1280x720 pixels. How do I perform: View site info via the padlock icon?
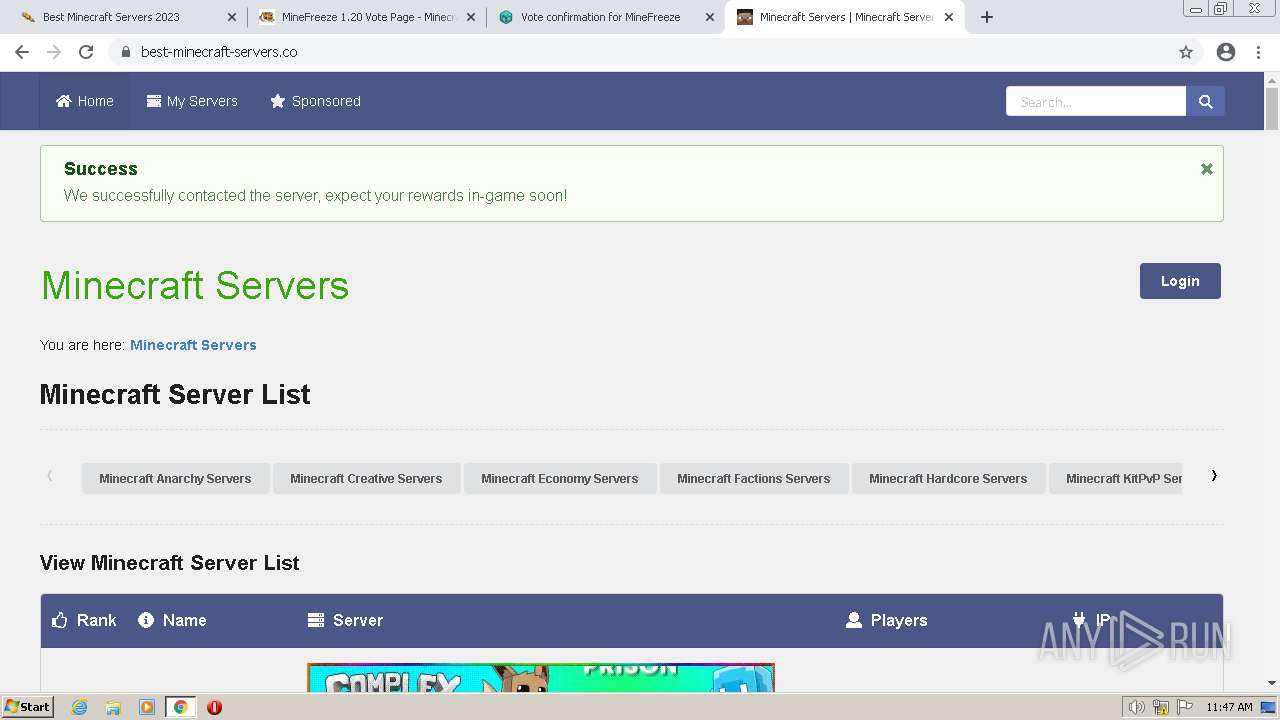tap(126, 52)
